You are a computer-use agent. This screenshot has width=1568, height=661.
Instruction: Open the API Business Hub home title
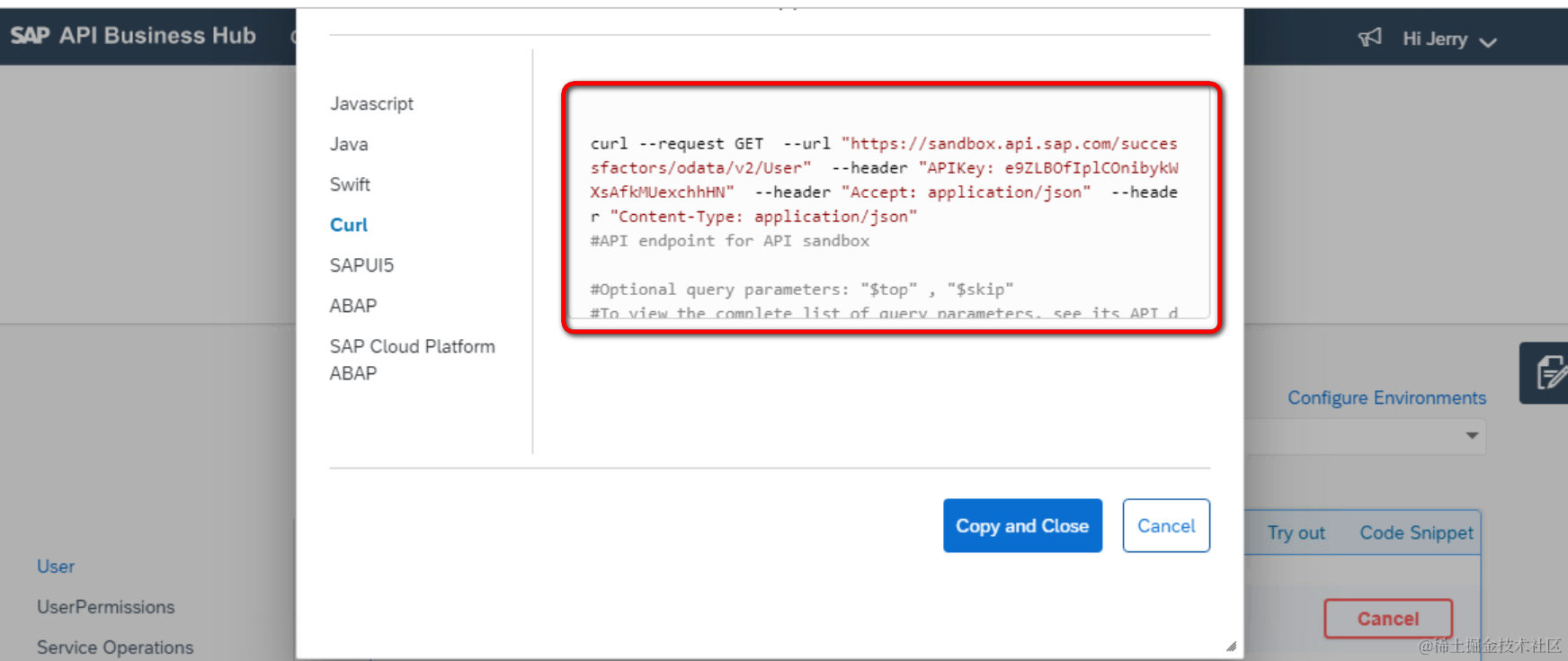pyautogui.click(x=157, y=36)
